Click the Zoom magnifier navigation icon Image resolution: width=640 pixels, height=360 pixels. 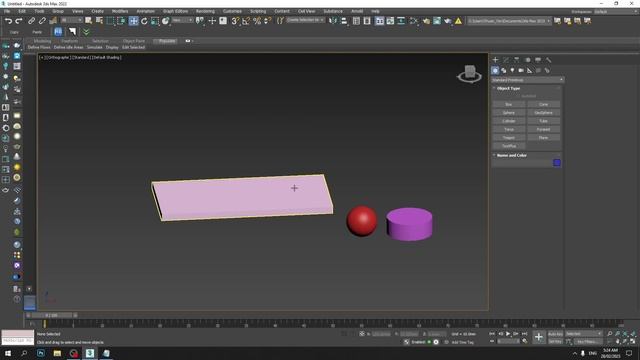pyautogui.click(x=610, y=334)
